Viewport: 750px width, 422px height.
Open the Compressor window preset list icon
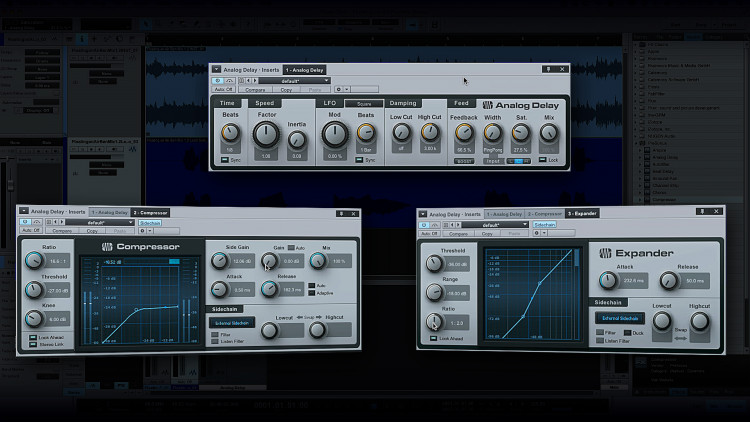(x=49, y=222)
